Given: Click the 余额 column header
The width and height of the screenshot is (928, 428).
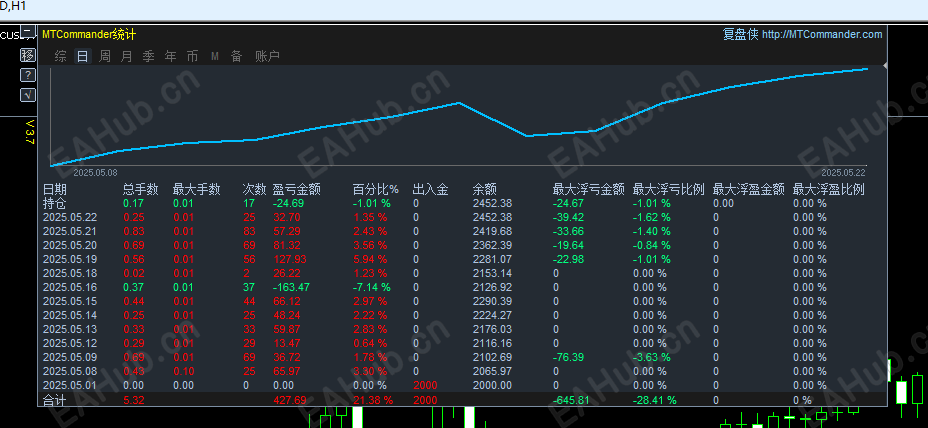Looking at the screenshot, I should tap(485, 189).
